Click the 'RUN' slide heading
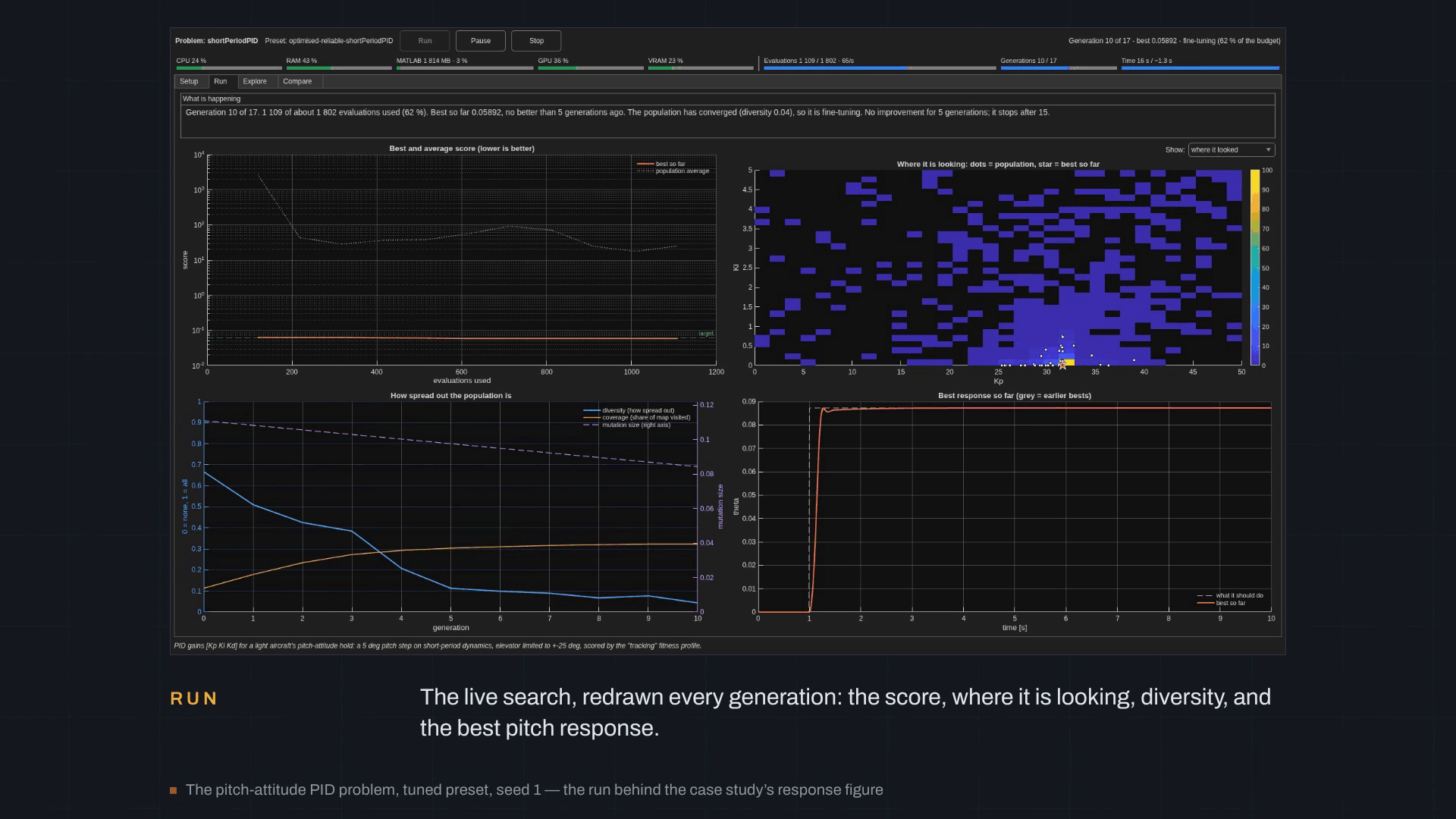The height and width of the screenshot is (819, 1456). tap(194, 698)
